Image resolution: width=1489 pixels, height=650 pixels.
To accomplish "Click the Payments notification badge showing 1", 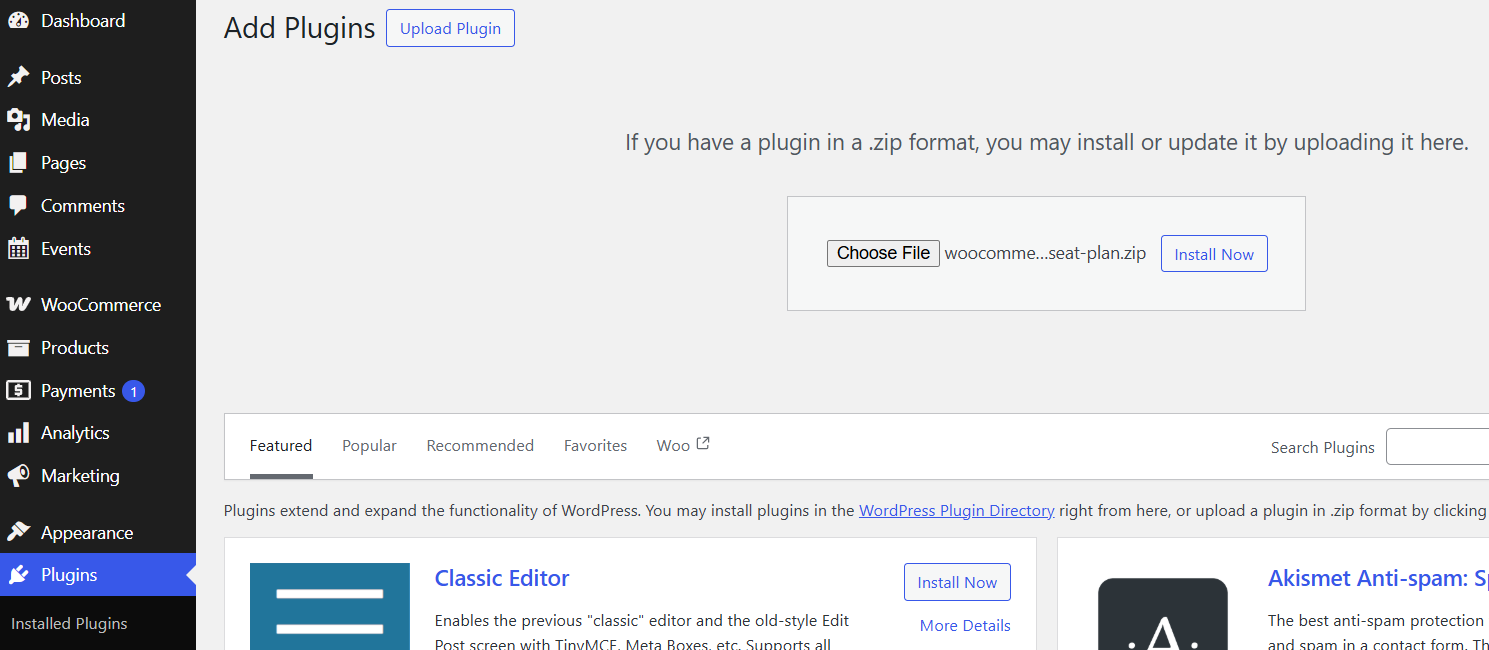I will [x=133, y=391].
